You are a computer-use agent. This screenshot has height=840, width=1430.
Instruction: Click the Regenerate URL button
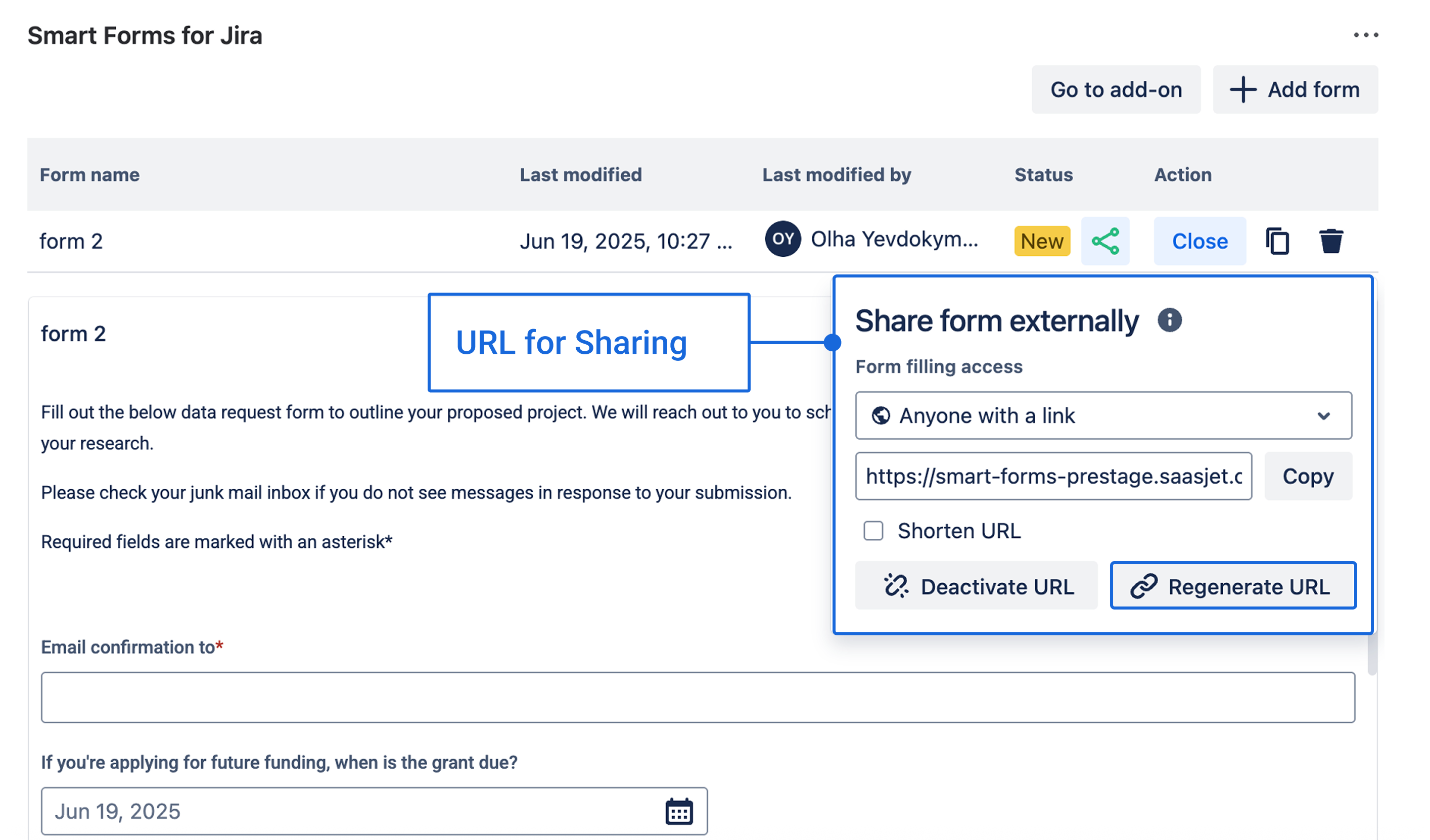click(x=1232, y=586)
